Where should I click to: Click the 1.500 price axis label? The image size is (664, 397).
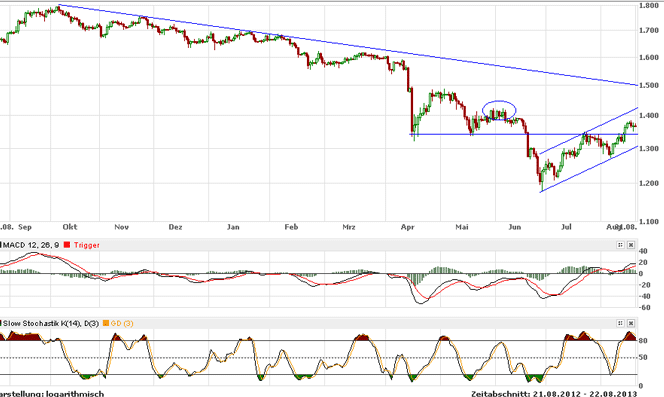coord(649,85)
